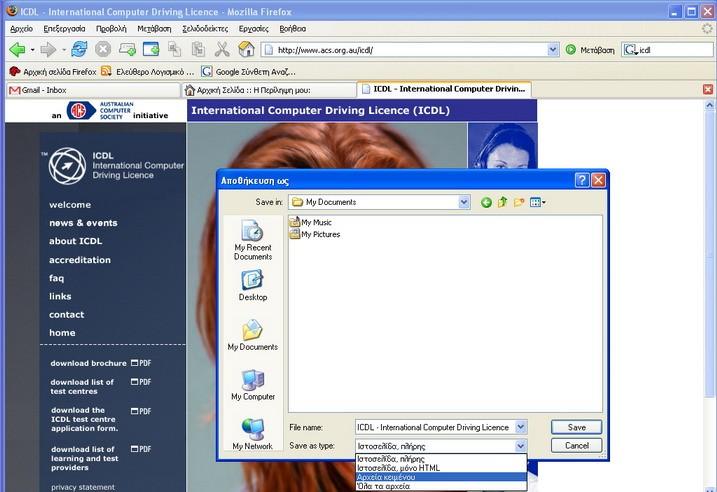Open the Μετάβαση menu
The image size is (717, 492).
(154, 28)
